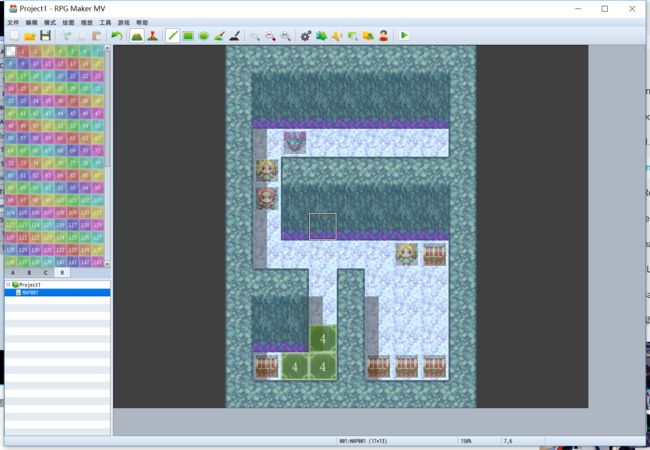Click treasure chest next to the region 4 tiles
Image resolution: width=650 pixels, height=450 pixels.
coord(267,366)
